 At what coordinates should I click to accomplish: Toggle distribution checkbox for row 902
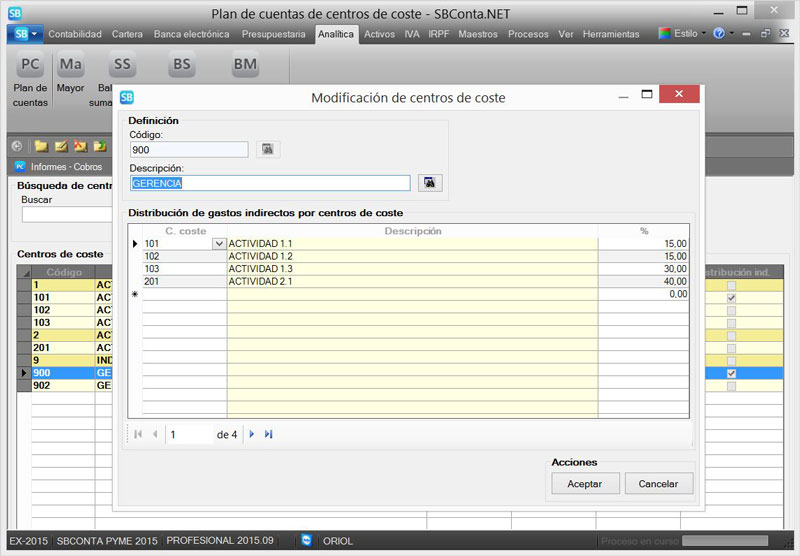click(x=731, y=385)
